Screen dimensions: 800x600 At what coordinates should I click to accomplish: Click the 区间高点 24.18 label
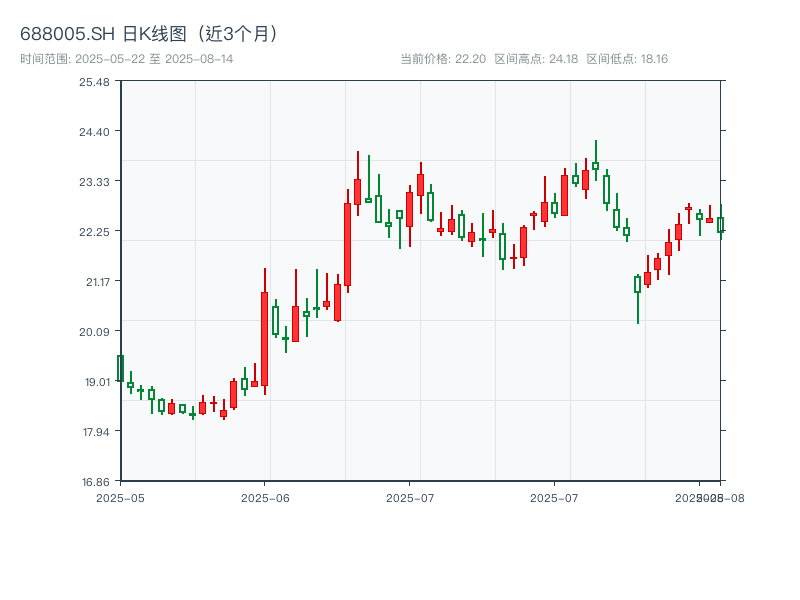[x=536, y=59]
